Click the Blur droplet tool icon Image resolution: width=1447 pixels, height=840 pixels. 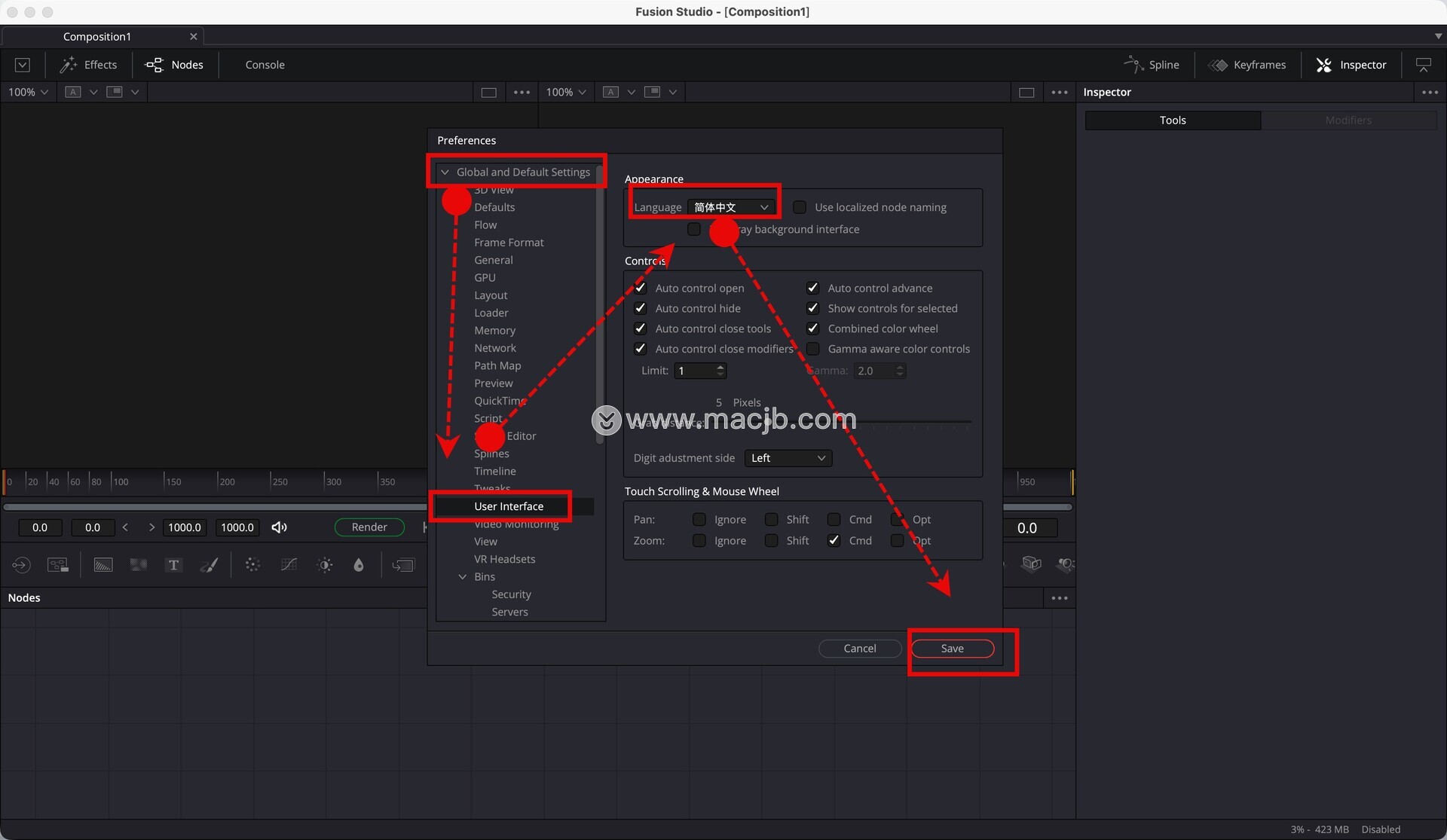[x=359, y=565]
